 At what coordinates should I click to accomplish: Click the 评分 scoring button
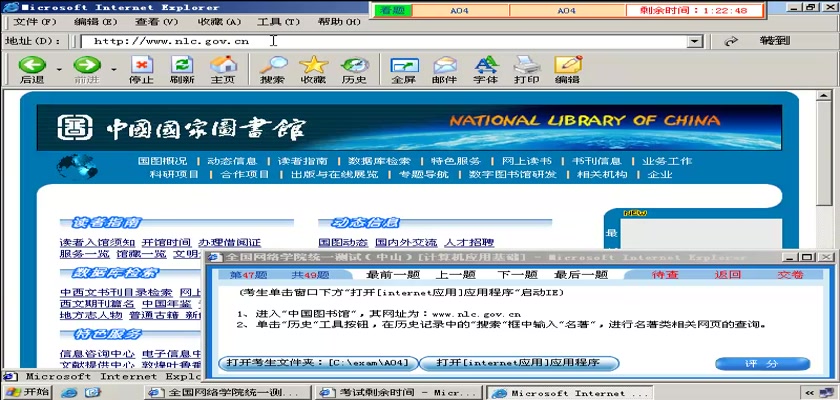[762, 364]
